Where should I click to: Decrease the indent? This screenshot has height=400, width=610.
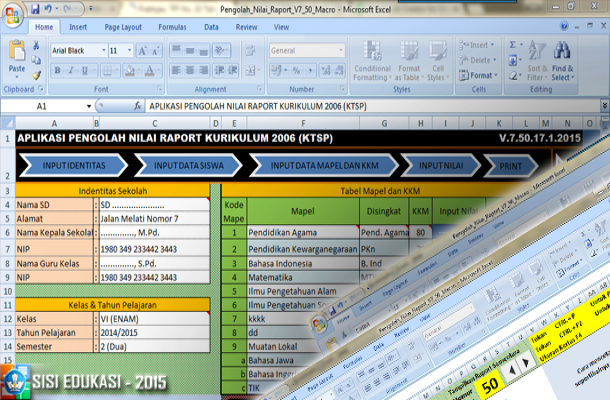pyautogui.click(x=219, y=70)
